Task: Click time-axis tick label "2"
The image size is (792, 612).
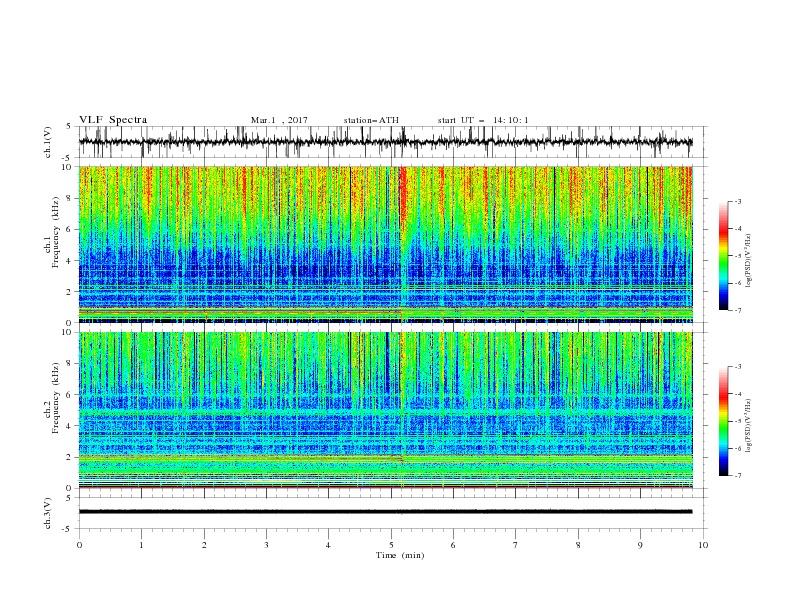Action: [x=204, y=545]
